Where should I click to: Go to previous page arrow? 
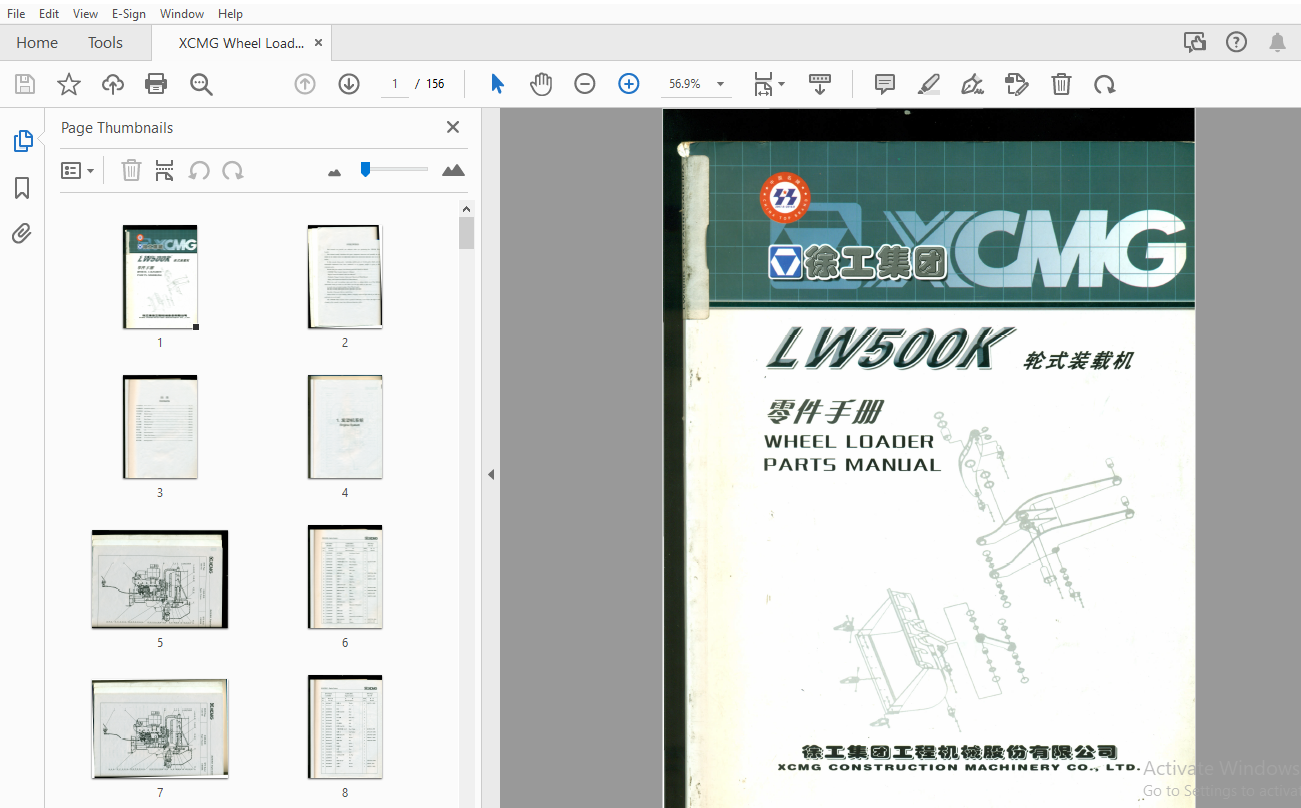pyautogui.click(x=305, y=84)
